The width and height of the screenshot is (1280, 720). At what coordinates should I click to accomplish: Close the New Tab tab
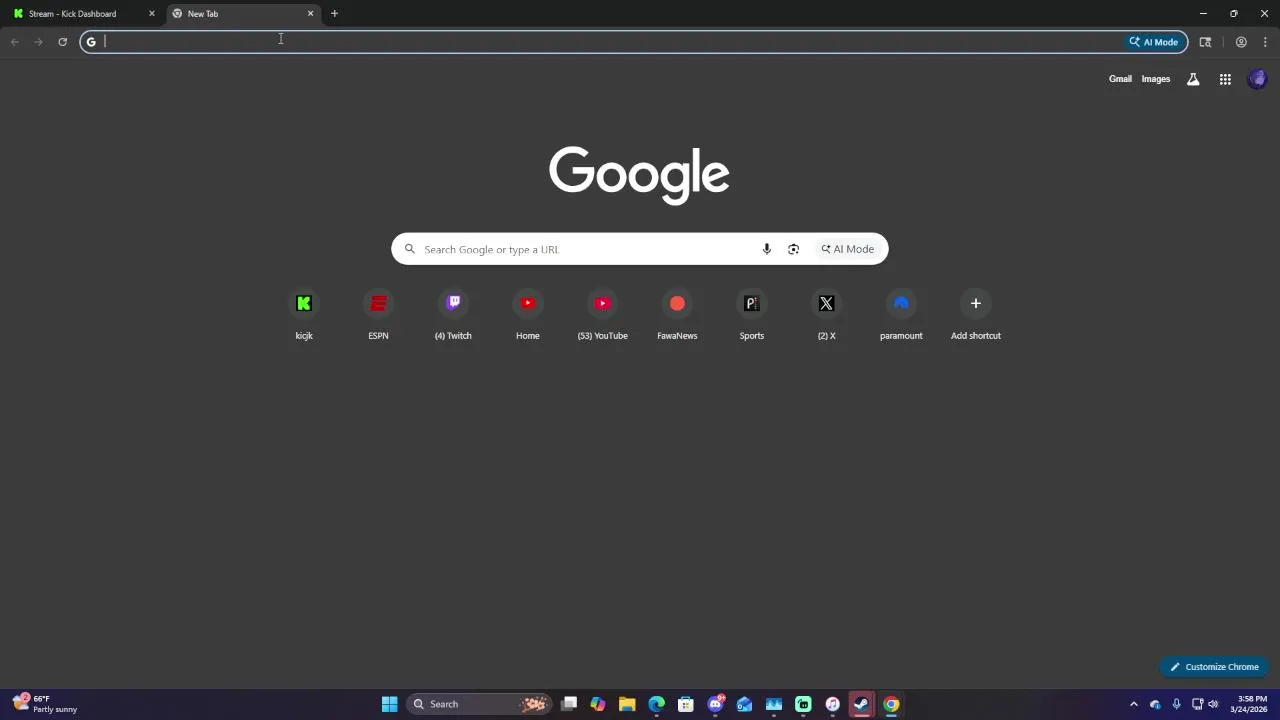click(310, 14)
